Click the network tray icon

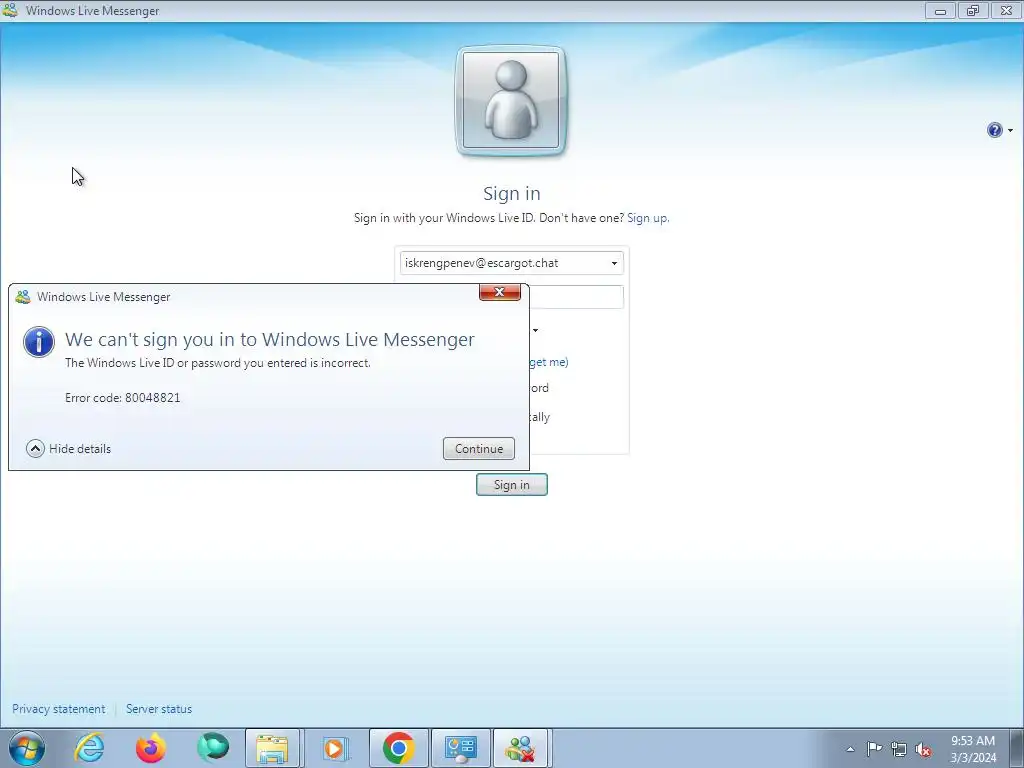pos(899,749)
